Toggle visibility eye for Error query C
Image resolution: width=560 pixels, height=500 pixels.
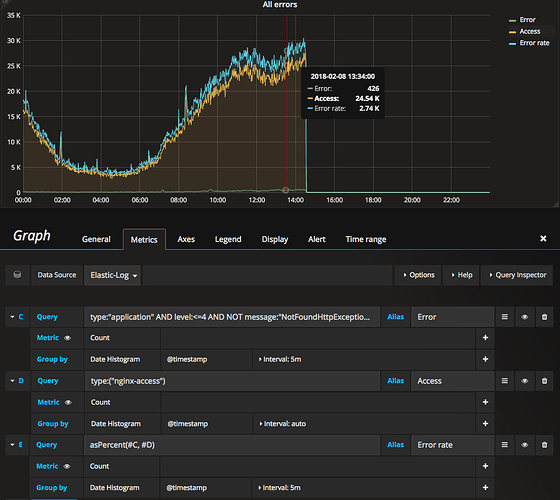(x=525, y=317)
